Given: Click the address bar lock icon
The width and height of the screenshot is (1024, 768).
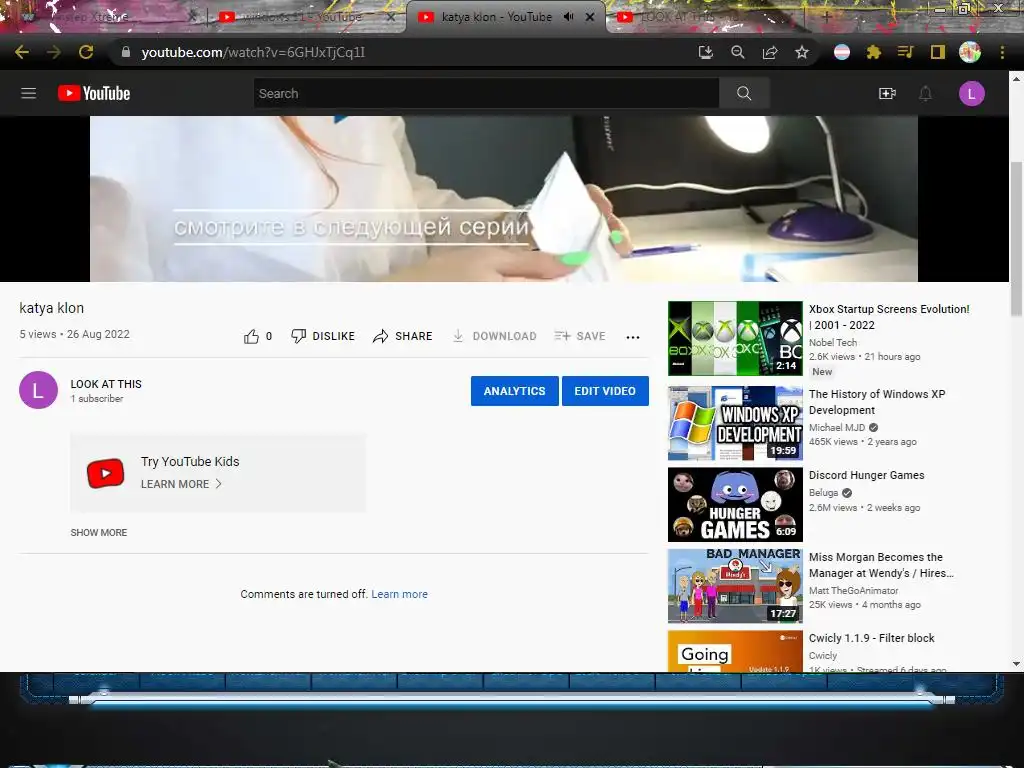Looking at the screenshot, I should (x=126, y=52).
